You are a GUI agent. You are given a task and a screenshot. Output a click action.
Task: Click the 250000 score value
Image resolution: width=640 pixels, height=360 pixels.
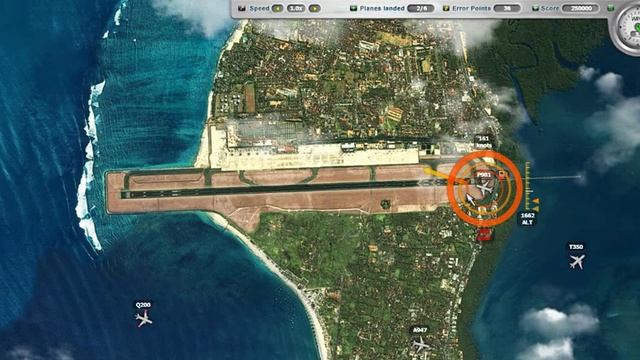[x=580, y=8]
